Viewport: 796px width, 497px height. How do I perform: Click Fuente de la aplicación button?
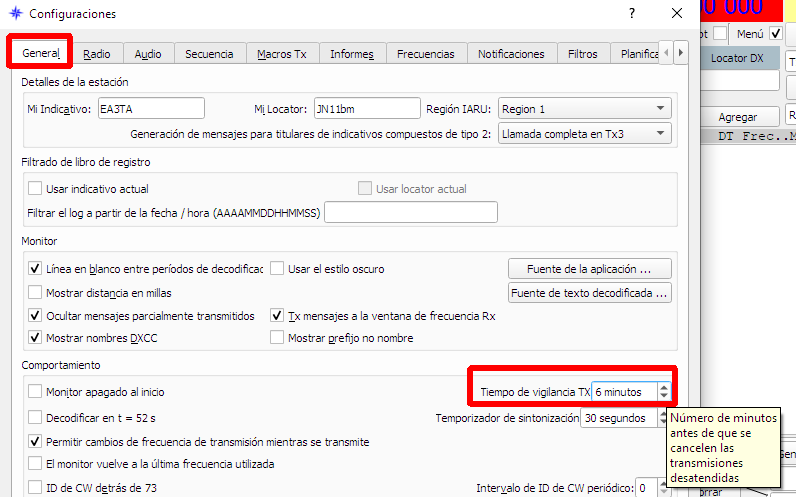coord(589,269)
